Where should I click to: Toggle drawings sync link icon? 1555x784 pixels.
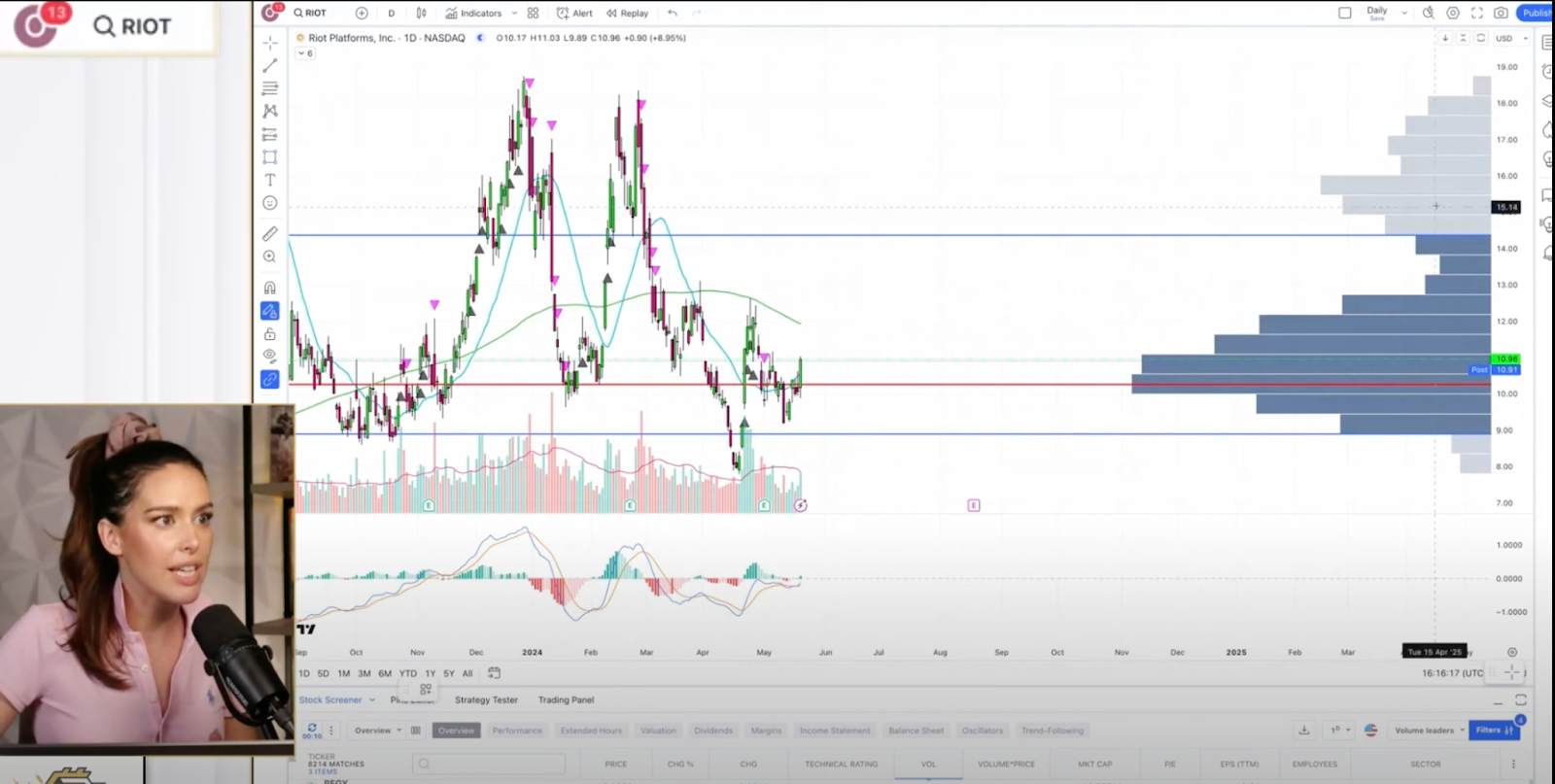pos(270,379)
